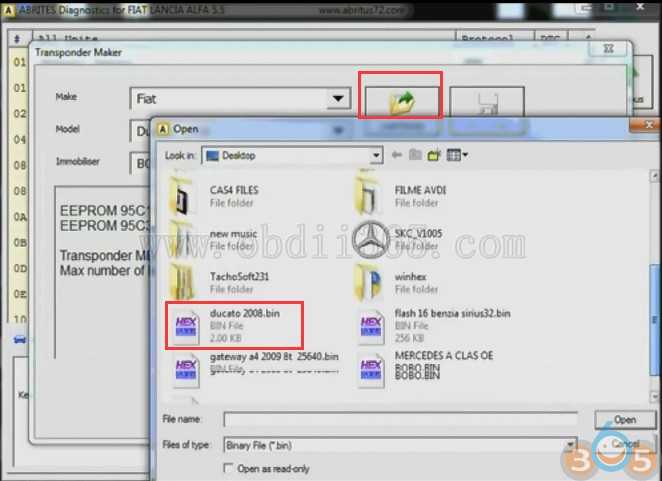662x481 pixels.
Task: Click the Protocol column header
Action: pos(495,38)
